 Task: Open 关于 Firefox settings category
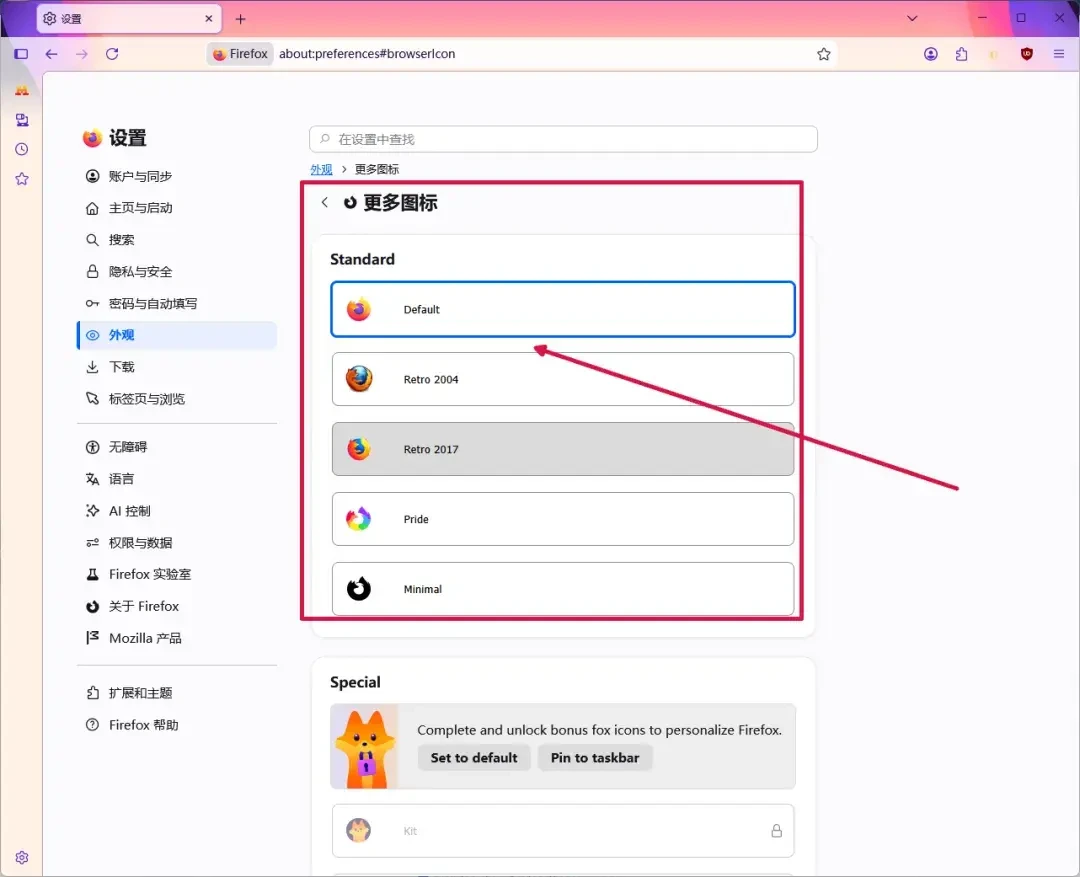tap(177, 606)
